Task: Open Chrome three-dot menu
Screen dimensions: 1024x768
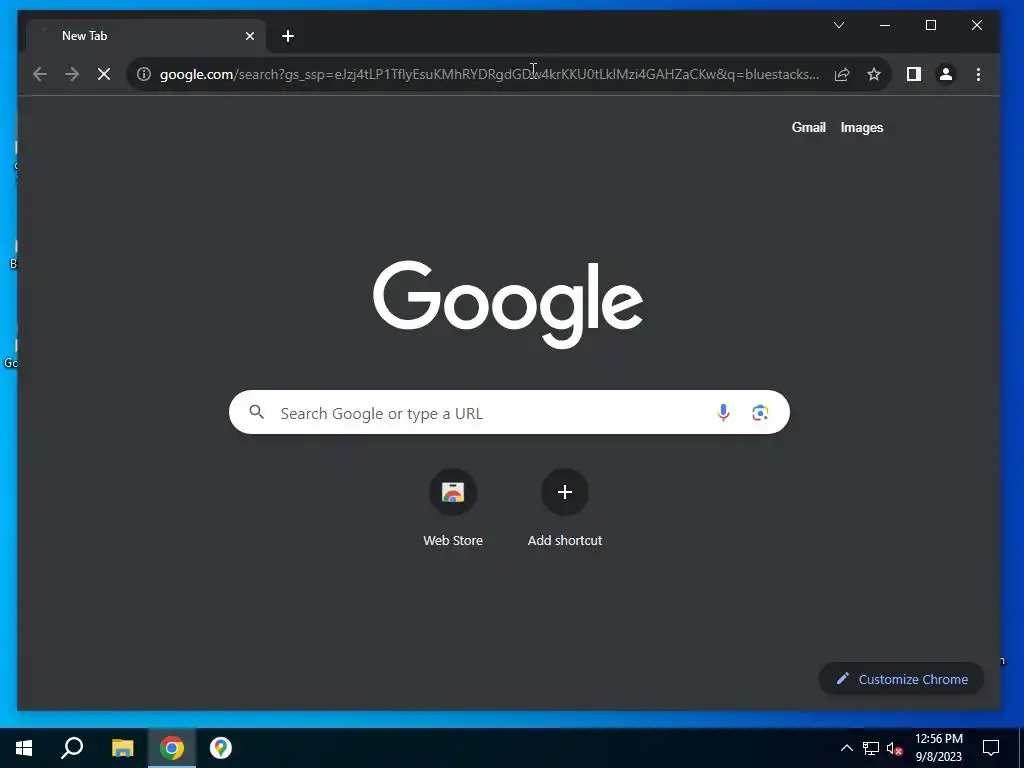Action: [x=978, y=74]
